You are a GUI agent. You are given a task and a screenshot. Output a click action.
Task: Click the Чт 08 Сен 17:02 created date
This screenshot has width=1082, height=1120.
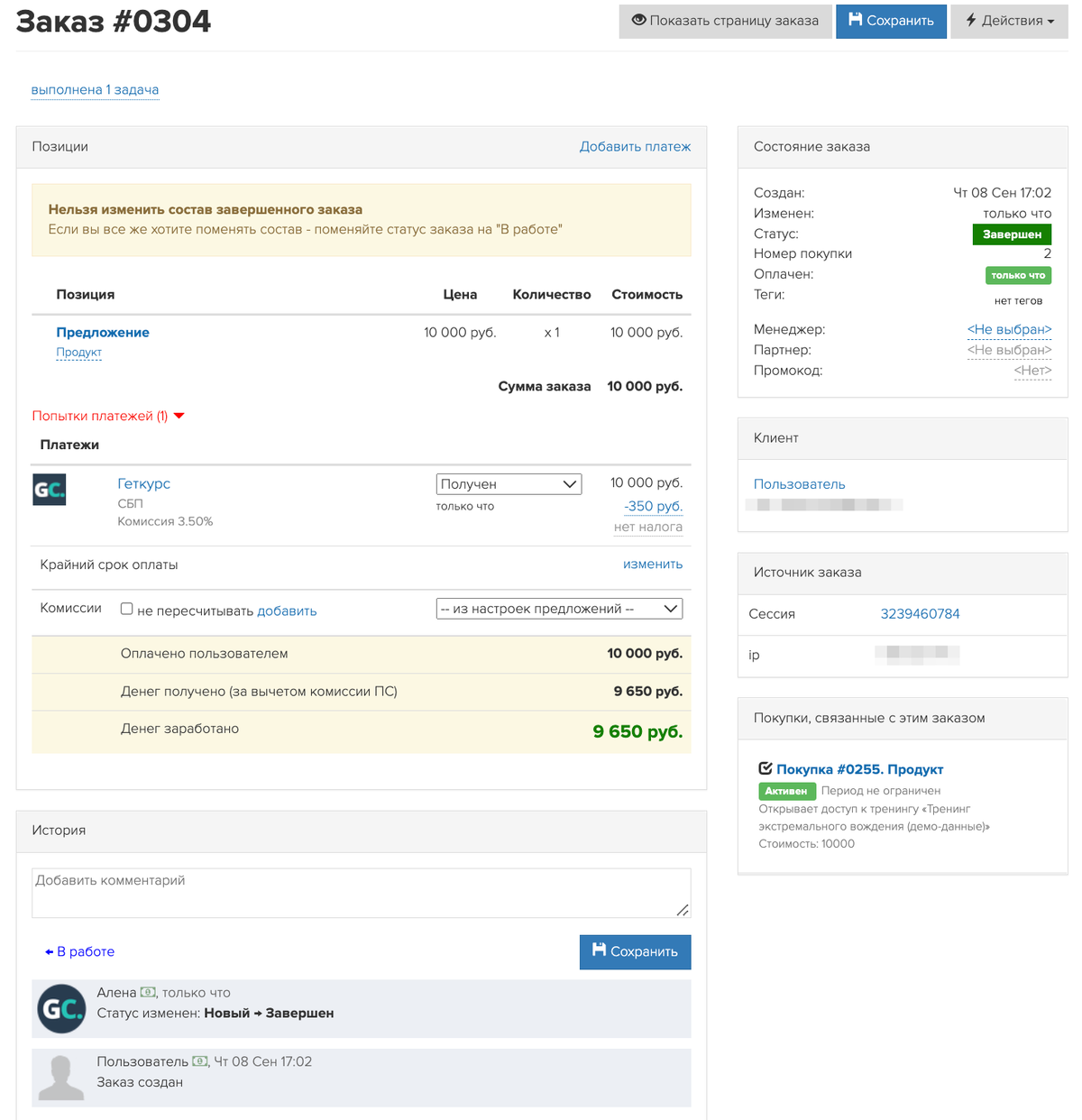pos(1002,193)
